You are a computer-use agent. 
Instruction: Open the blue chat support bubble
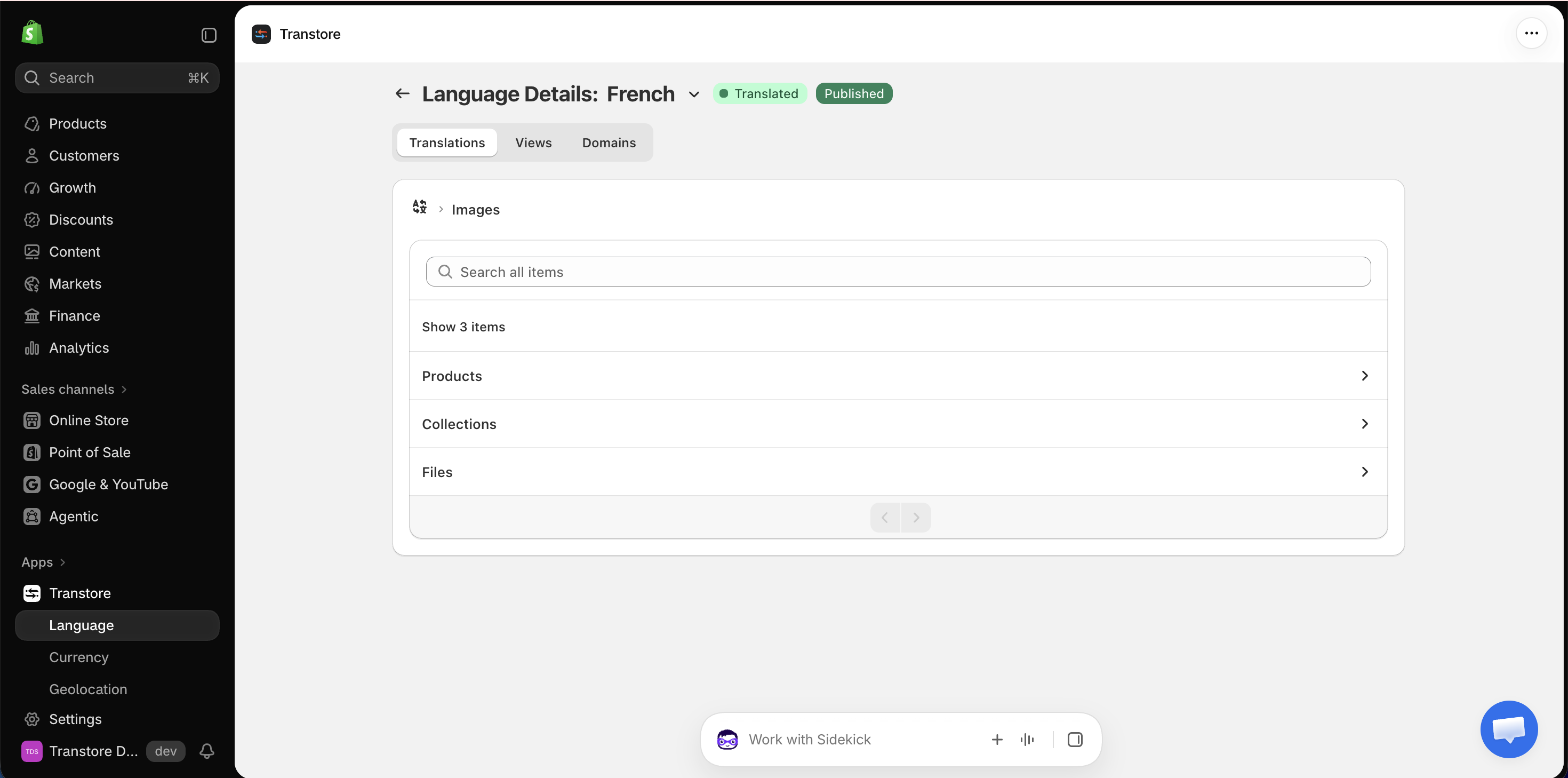click(1509, 729)
